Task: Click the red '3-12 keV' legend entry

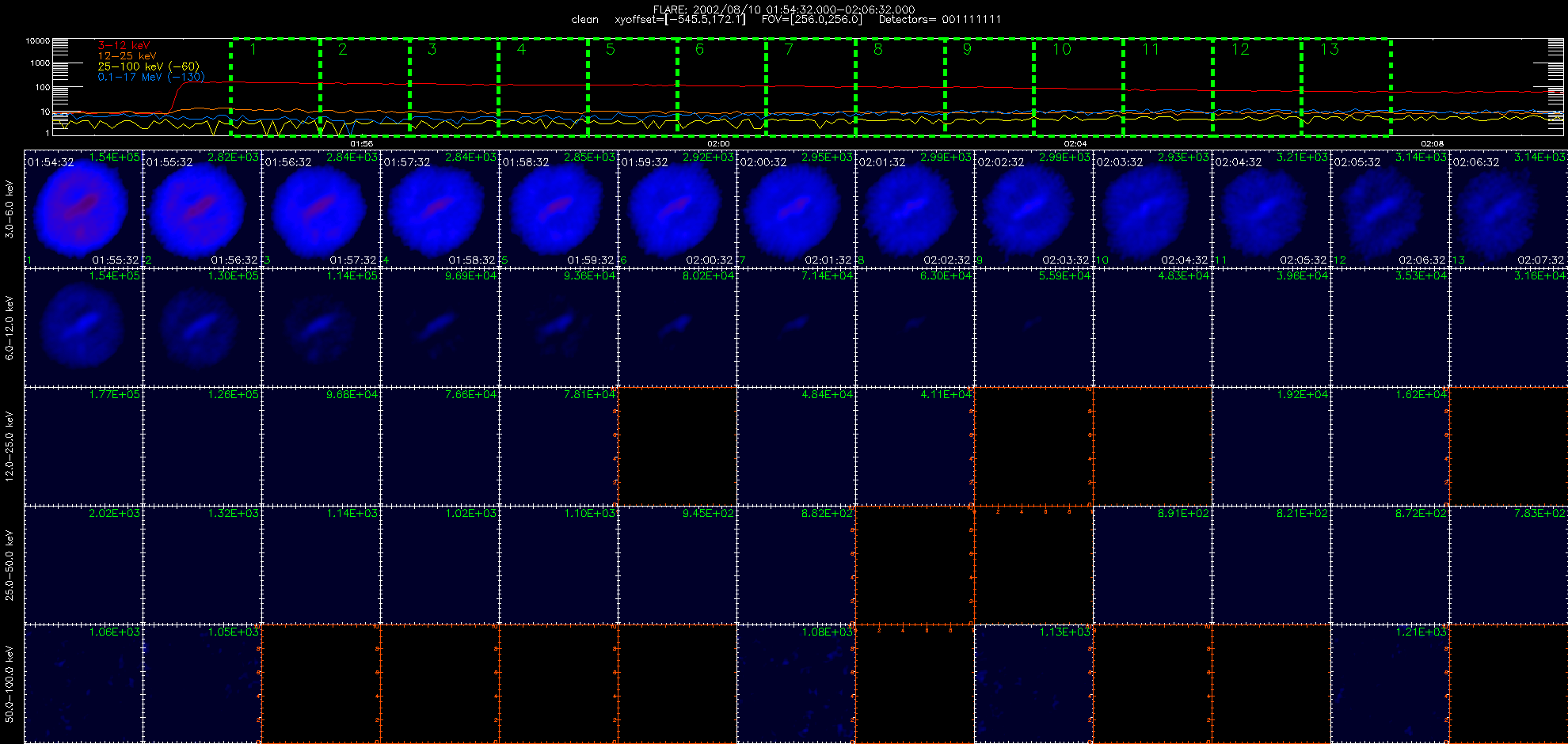Action: point(124,46)
